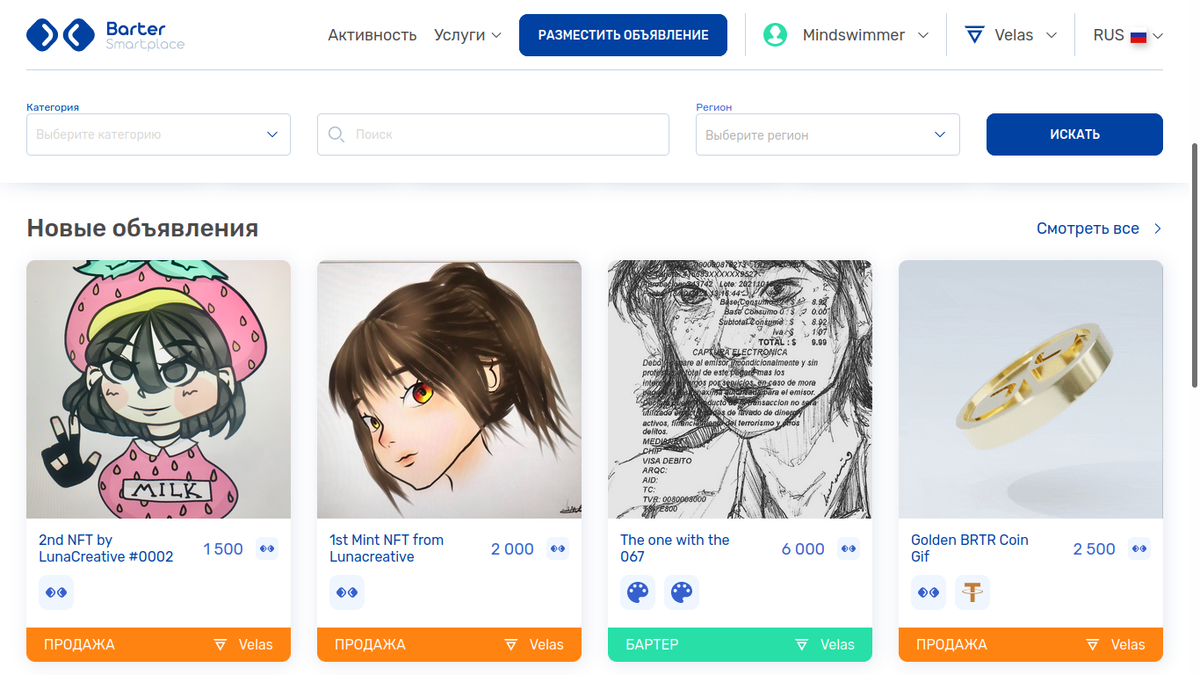This screenshot has height=675, width=1200.
Task: Click Velas icon on Golden BRTR Coin sale bar
Action: coord(1093,645)
